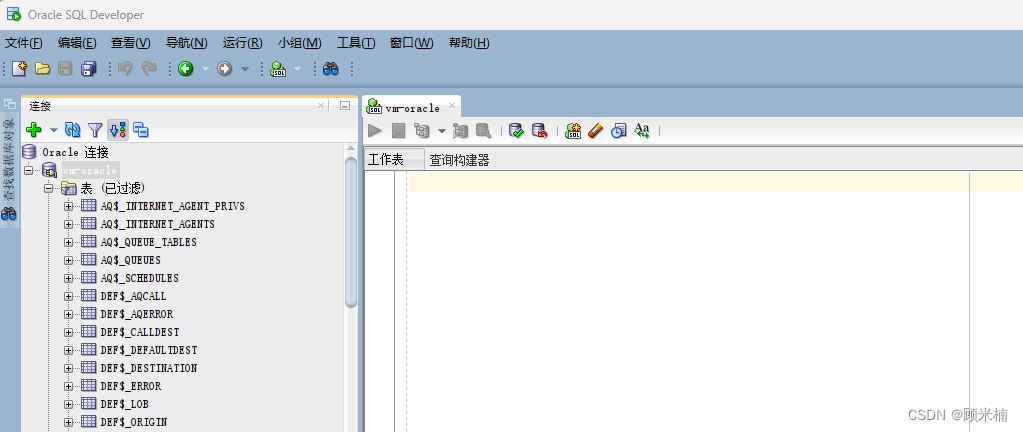The image size is (1023, 432).
Task: Click the Explain Plan icon
Action: tap(421, 131)
